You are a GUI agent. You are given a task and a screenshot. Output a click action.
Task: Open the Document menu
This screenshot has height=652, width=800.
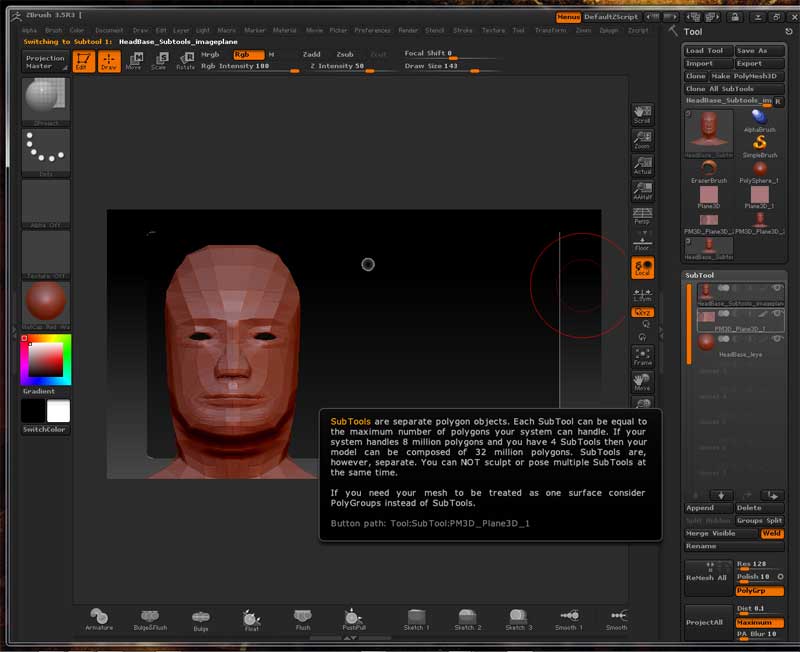(x=109, y=31)
